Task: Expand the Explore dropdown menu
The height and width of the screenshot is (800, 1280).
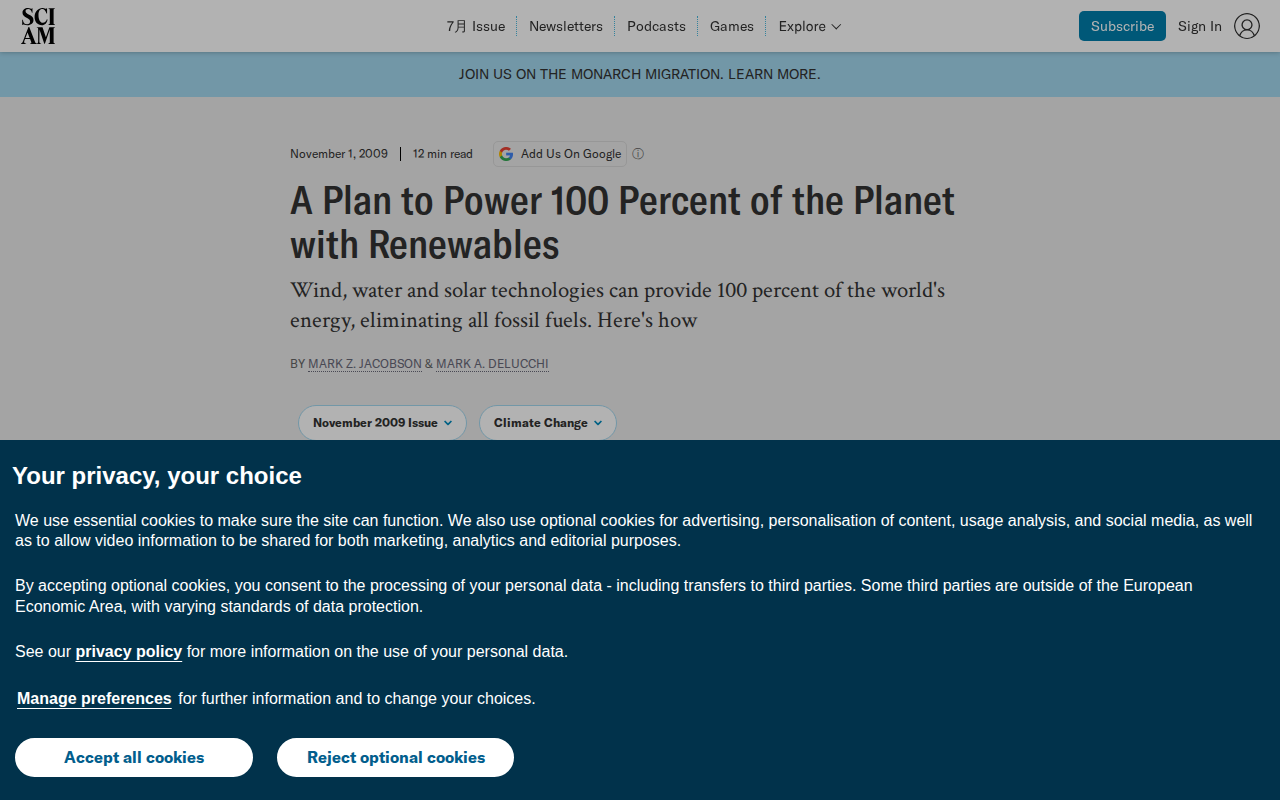Action: [810, 26]
